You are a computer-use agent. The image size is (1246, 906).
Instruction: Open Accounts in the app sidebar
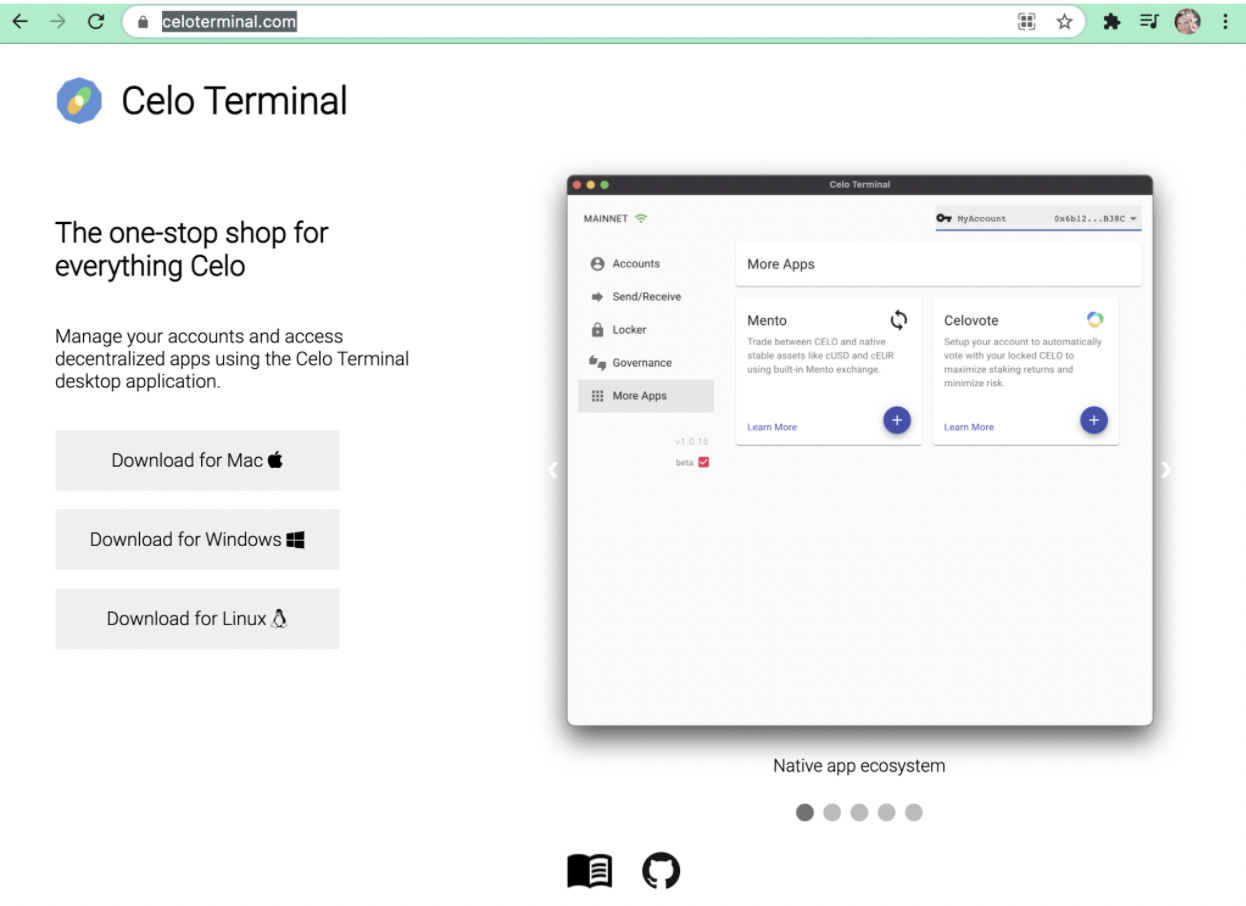[646, 264]
